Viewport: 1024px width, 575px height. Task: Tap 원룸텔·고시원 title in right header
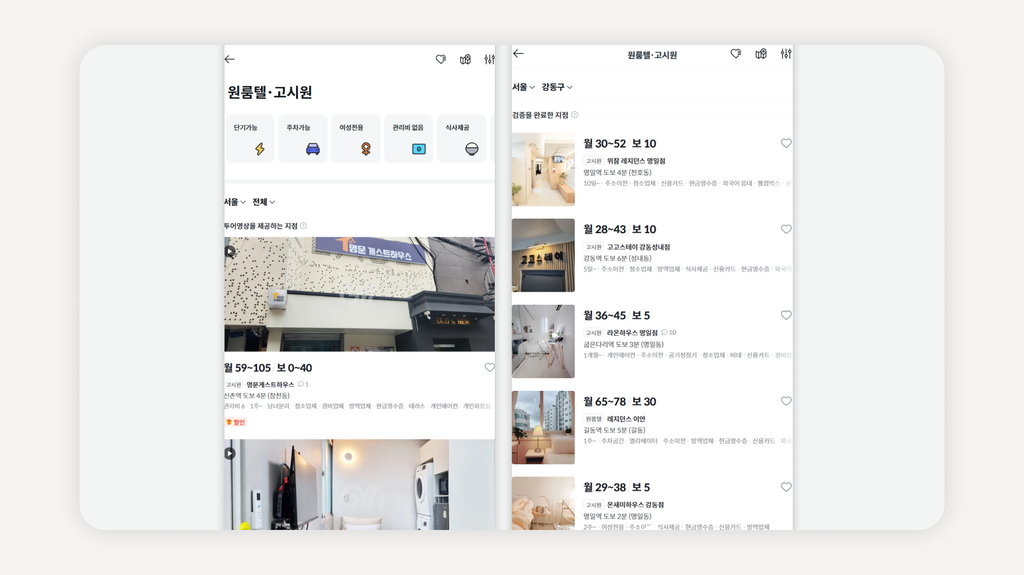coord(652,55)
